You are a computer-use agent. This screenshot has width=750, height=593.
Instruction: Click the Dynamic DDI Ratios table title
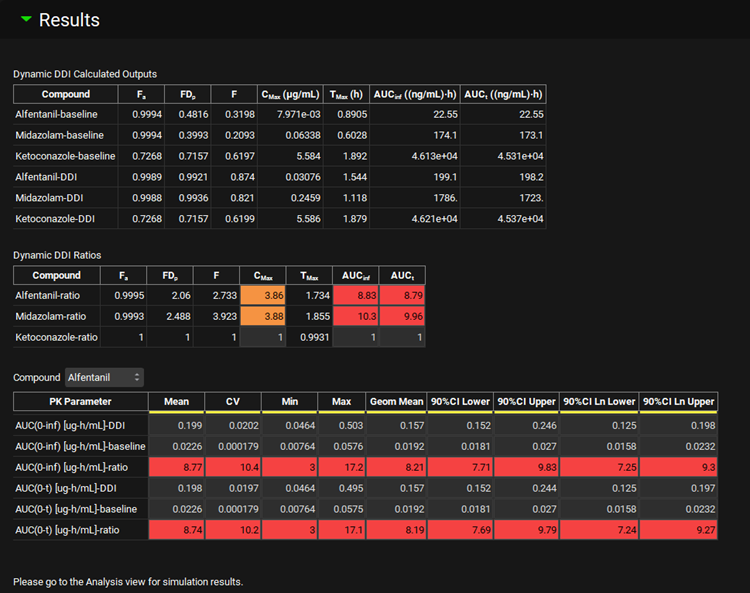point(57,255)
